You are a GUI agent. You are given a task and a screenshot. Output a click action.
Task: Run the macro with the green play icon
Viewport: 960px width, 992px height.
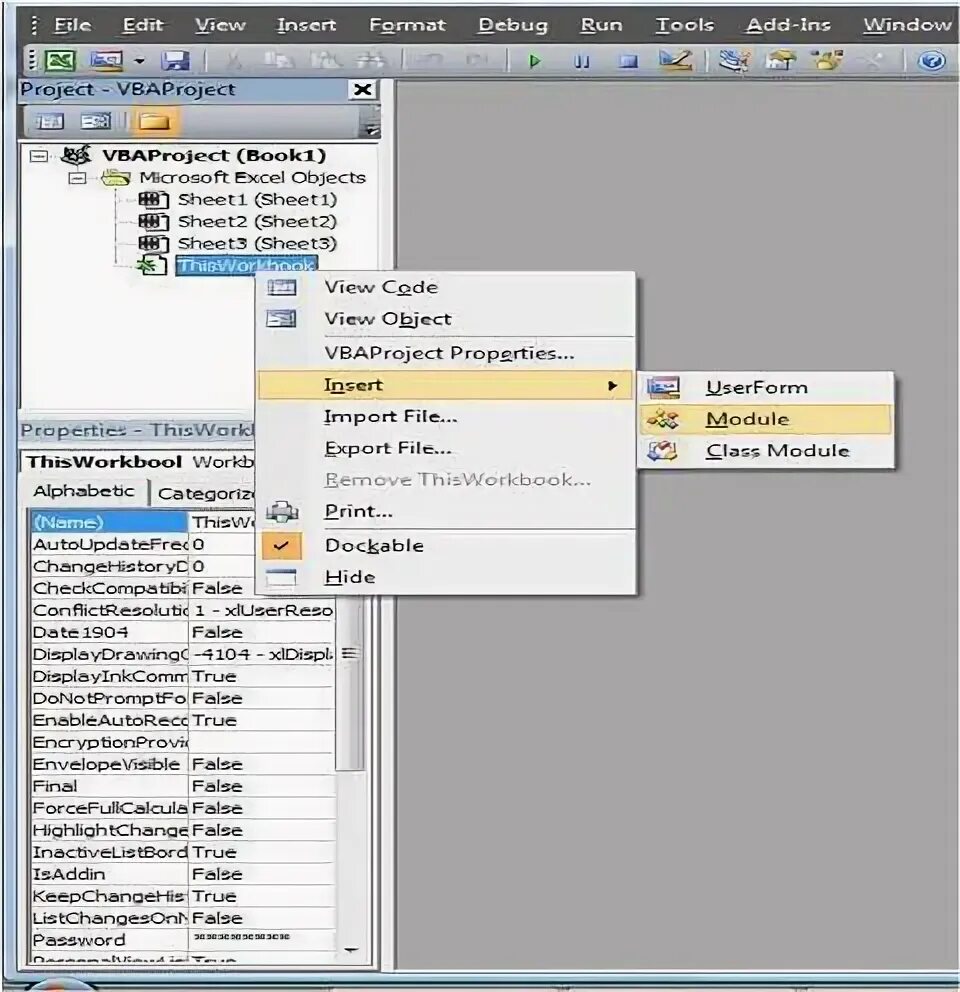point(535,61)
